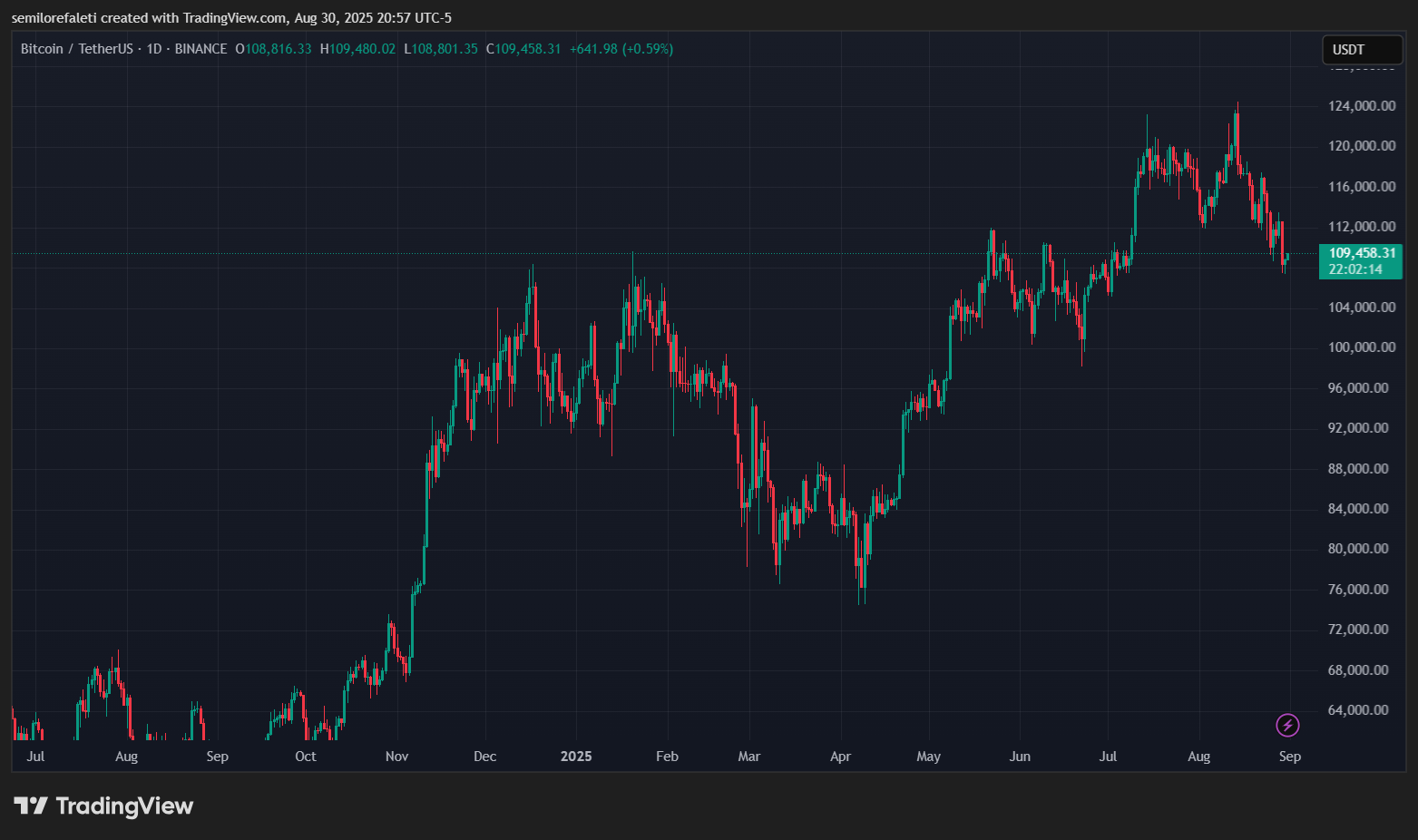This screenshot has height=840, width=1418.
Task: Click the 2025 label on the time axis
Action: coord(576,756)
